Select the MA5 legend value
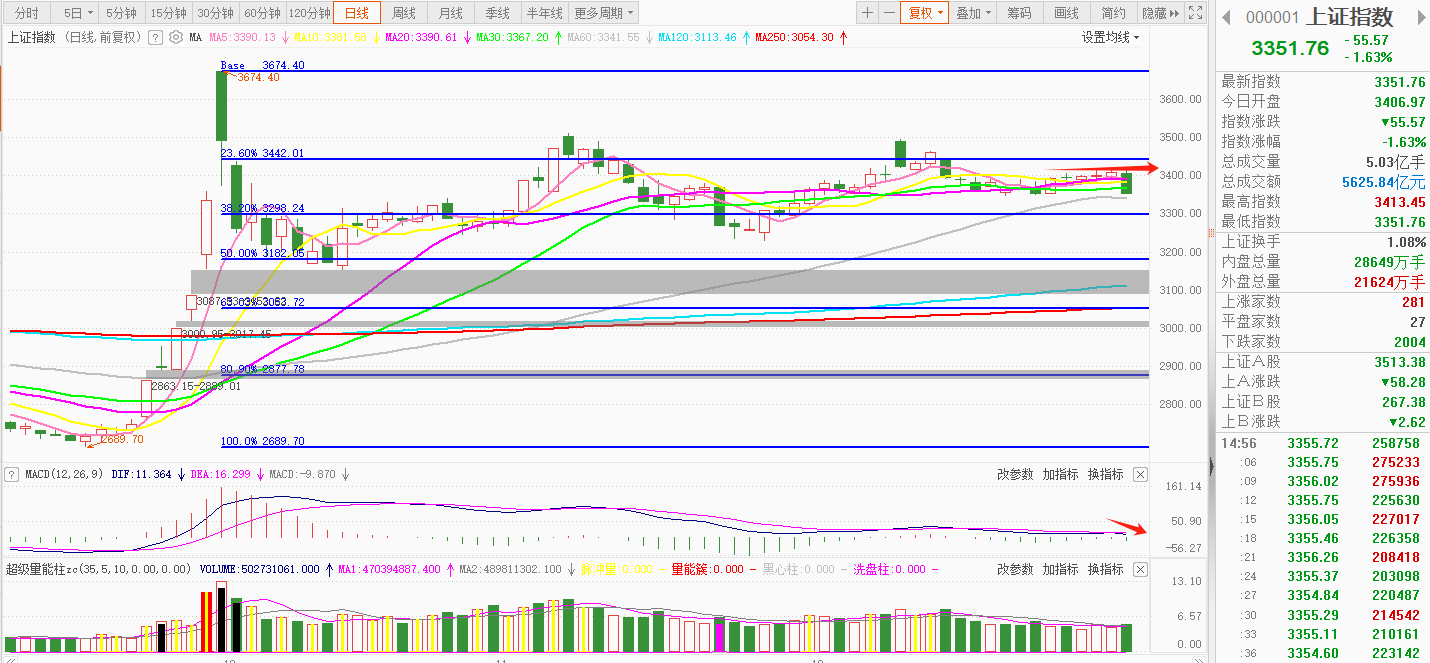 click(242, 37)
